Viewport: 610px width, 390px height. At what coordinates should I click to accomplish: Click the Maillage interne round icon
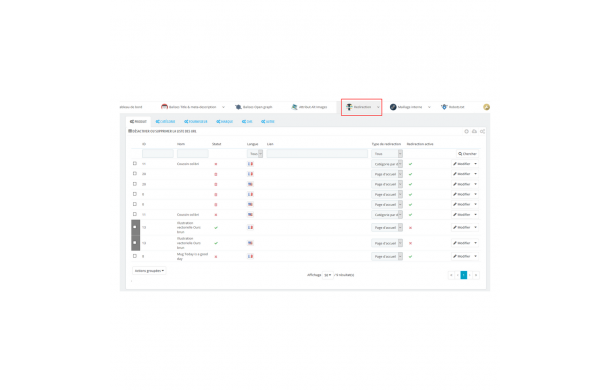pyautogui.click(x=393, y=107)
